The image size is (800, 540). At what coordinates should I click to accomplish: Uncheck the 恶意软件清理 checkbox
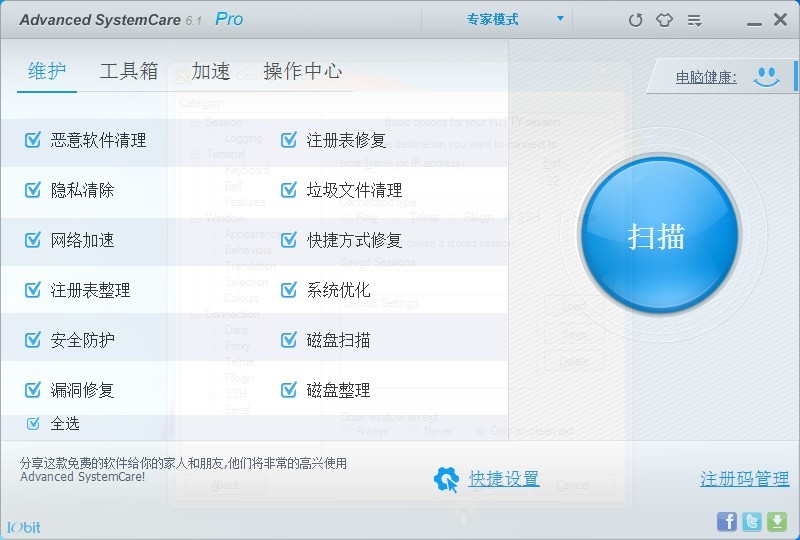click(x=33, y=140)
